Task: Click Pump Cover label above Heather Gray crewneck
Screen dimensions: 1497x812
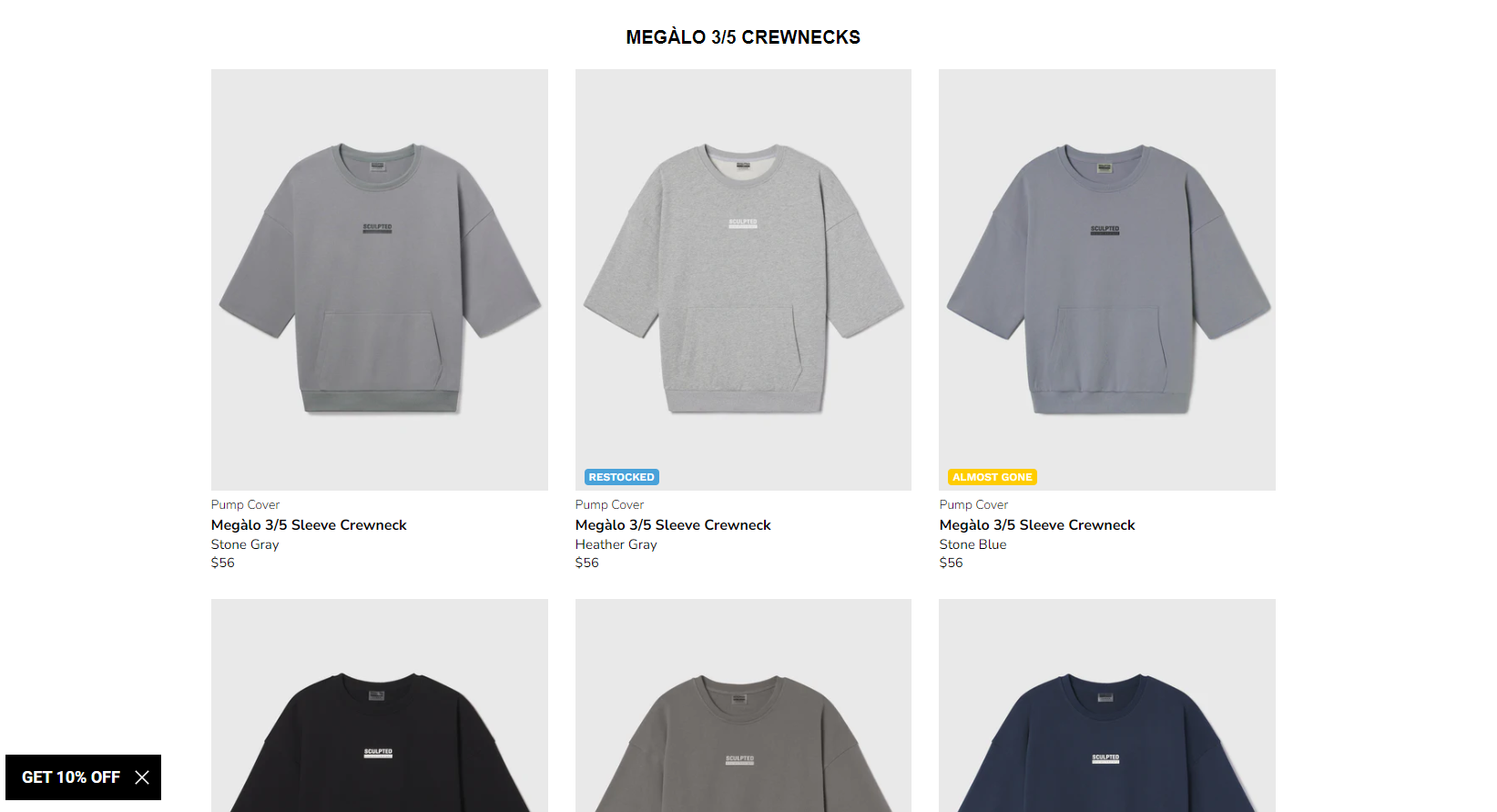Action: tap(610, 504)
